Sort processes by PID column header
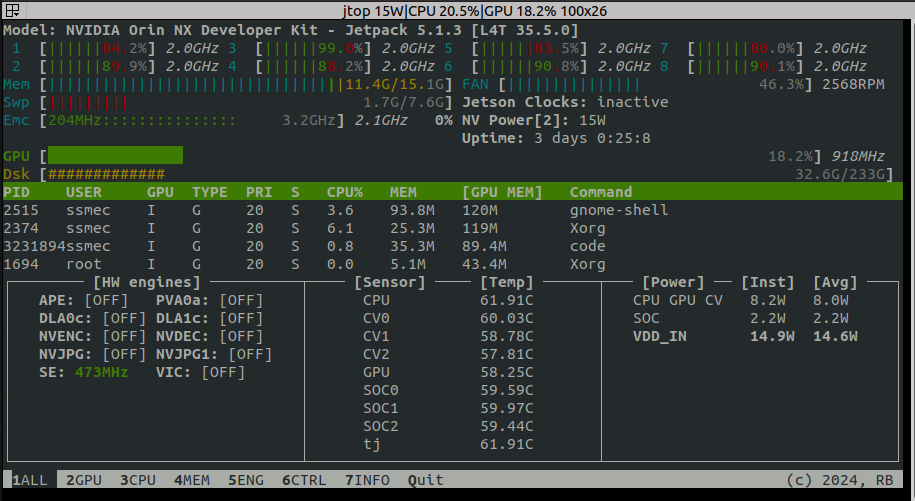This screenshot has height=501, width=915. [16, 192]
